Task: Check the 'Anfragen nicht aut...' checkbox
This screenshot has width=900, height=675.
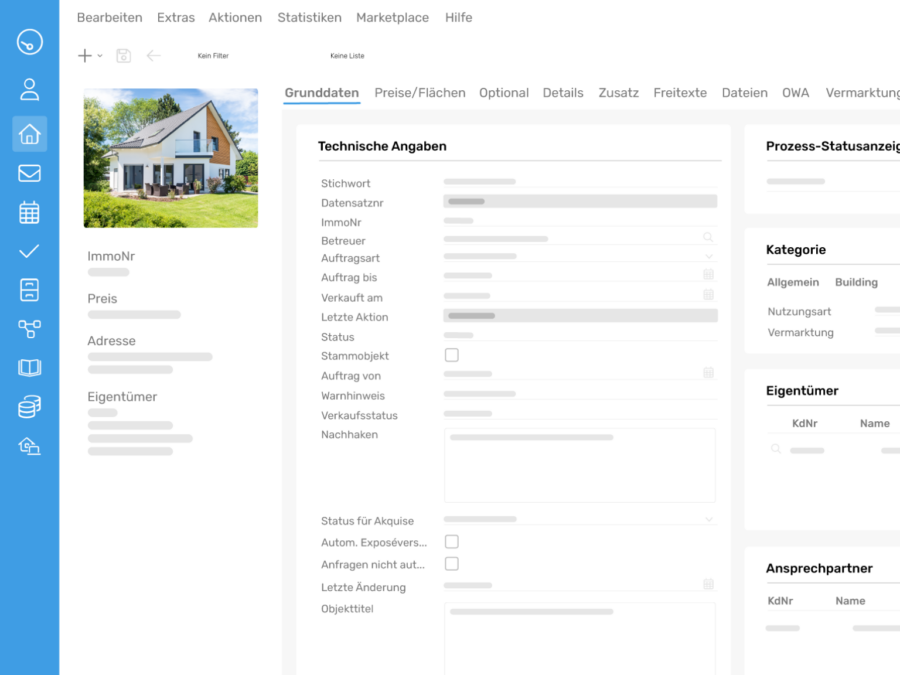Action: pyautogui.click(x=451, y=563)
